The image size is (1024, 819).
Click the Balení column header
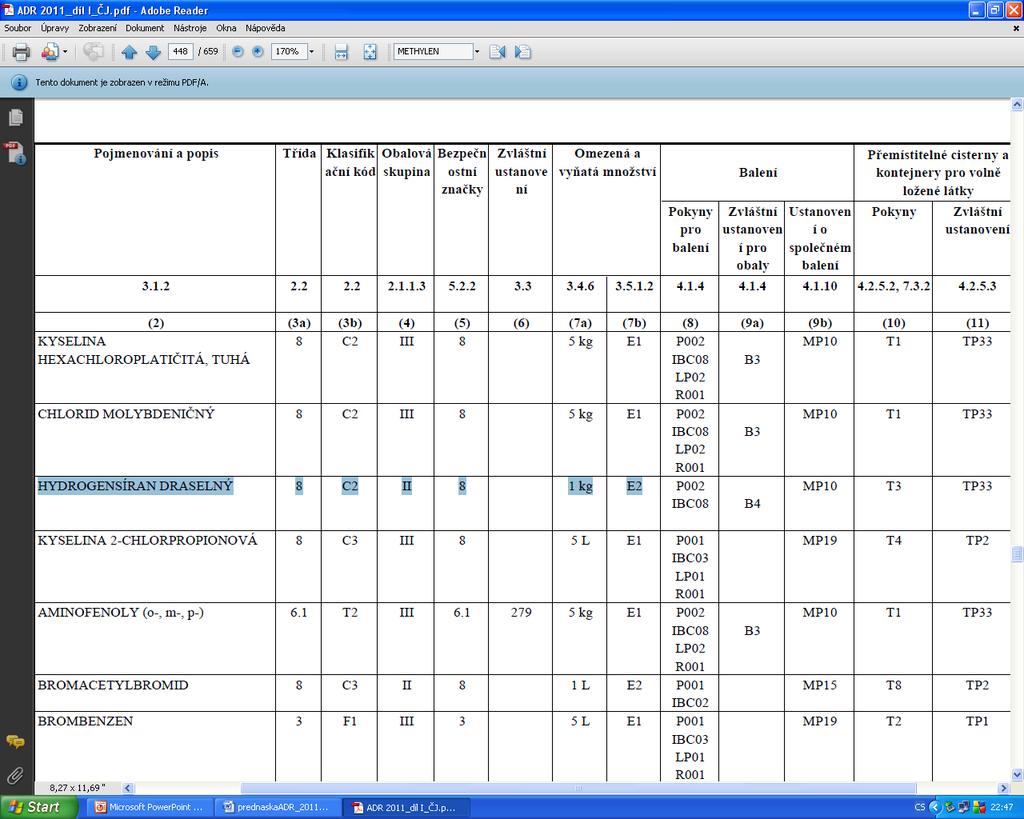click(758, 172)
